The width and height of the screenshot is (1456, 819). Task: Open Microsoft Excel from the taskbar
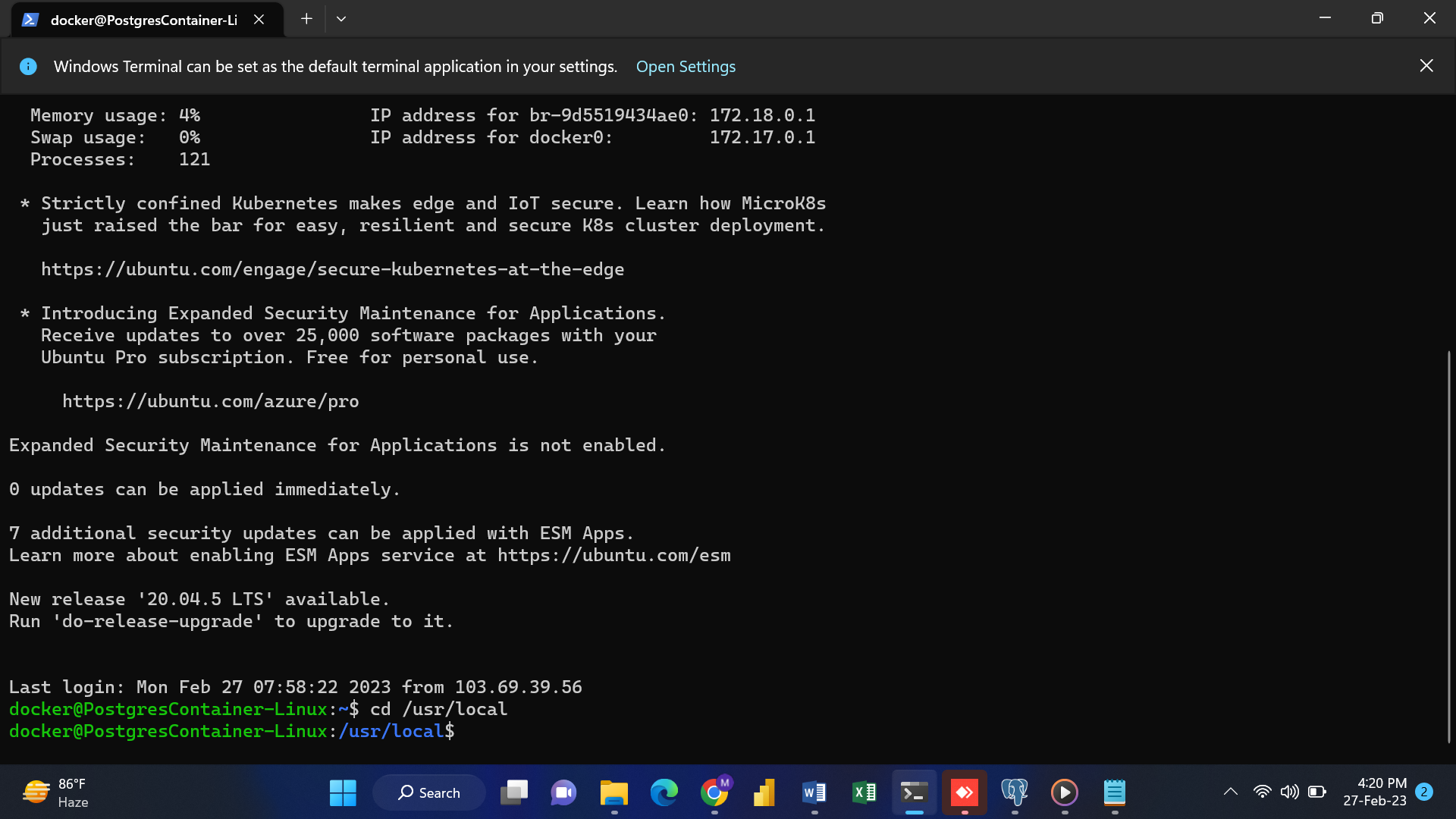(x=864, y=792)
